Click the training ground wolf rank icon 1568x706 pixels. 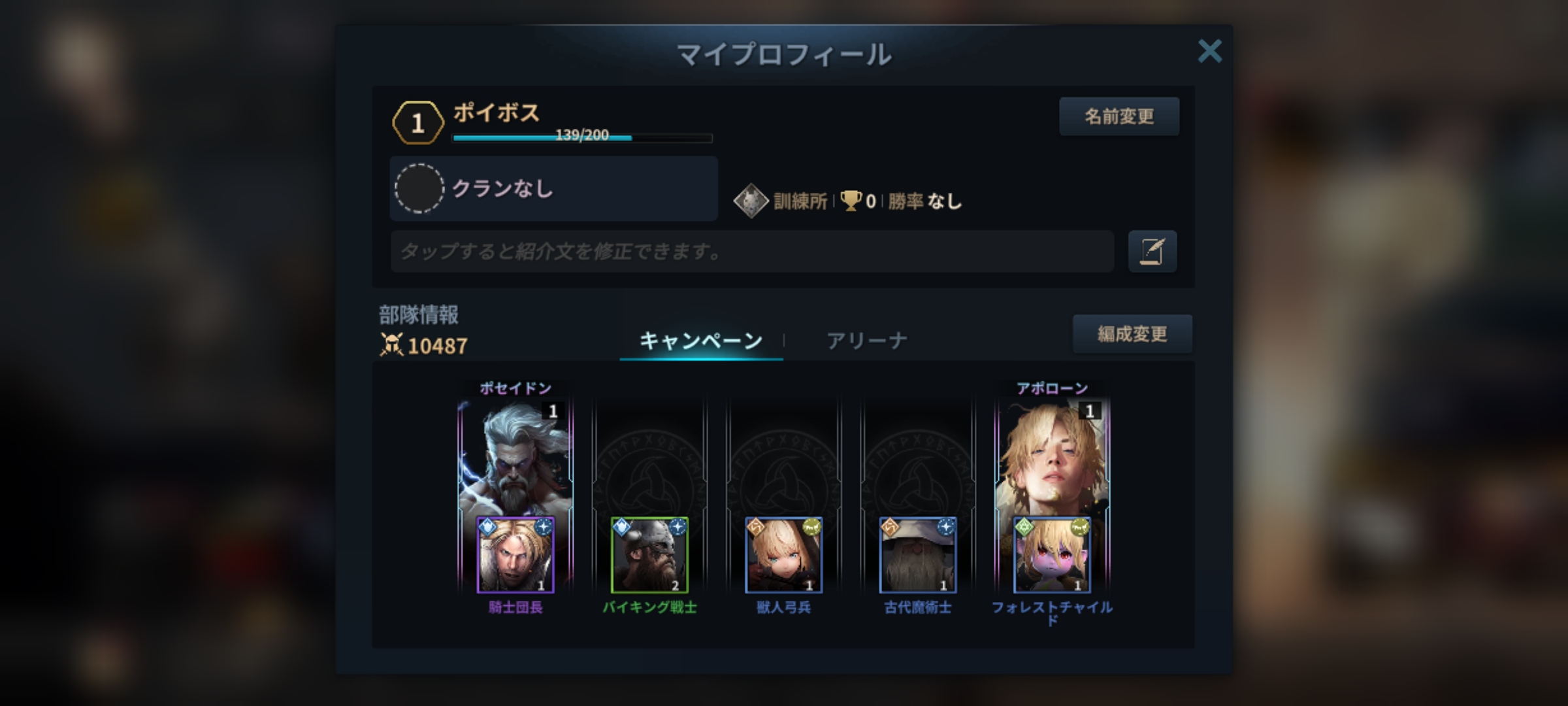751,201
